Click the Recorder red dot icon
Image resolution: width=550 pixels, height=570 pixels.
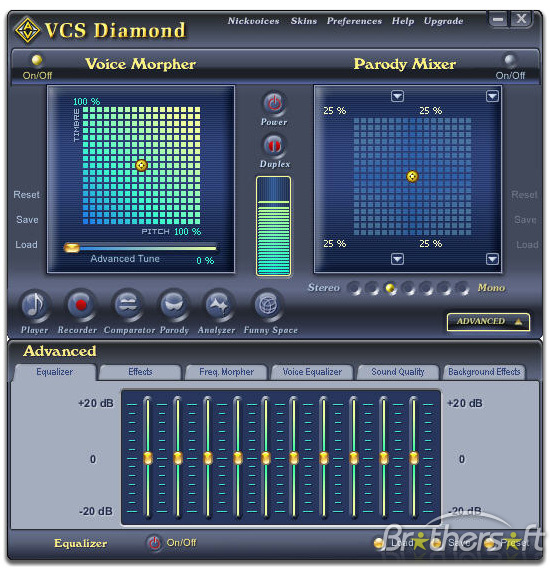(80, 305)
